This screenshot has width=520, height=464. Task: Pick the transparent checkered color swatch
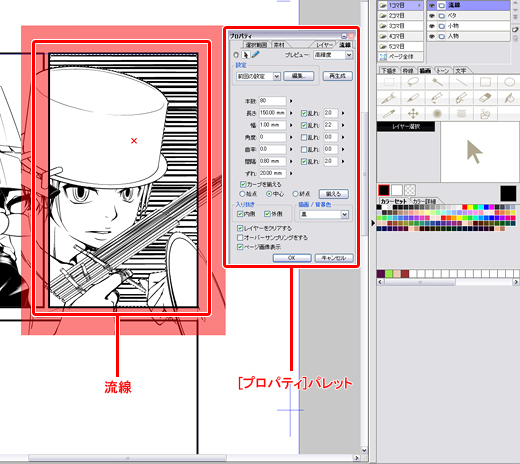[x=410, y=190]
